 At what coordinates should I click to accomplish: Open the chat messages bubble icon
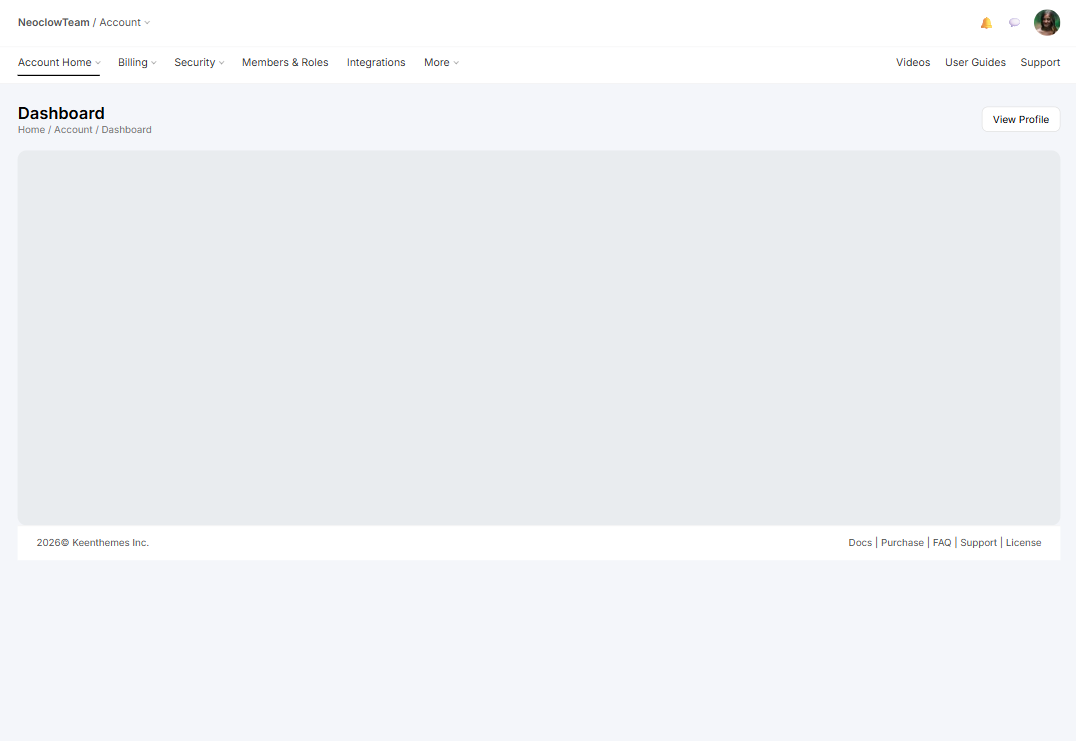(x=1014, y=23)
